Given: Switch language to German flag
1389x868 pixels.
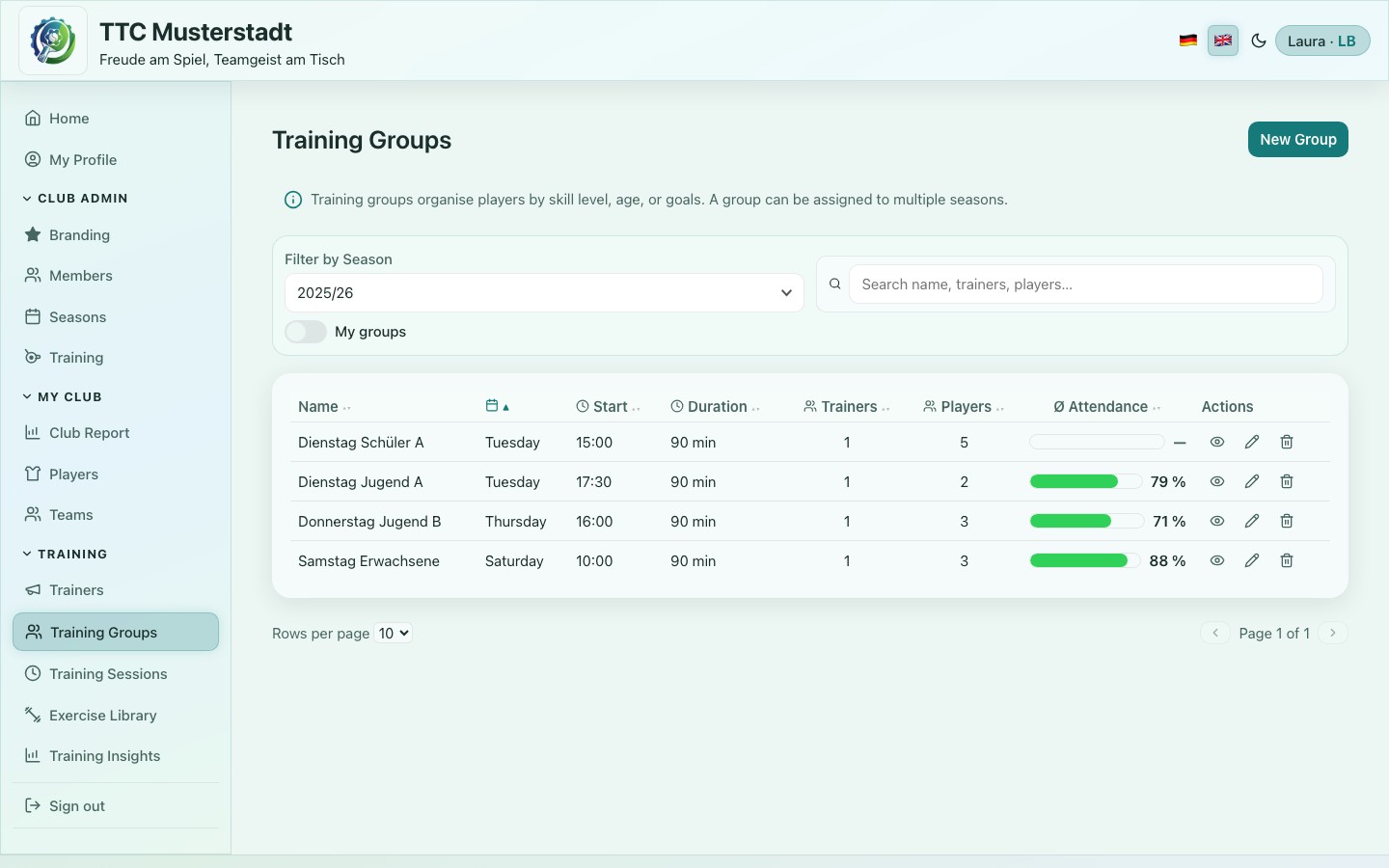Looking at the screenshot, I should pyautogui.click(x=1188, y=41).
